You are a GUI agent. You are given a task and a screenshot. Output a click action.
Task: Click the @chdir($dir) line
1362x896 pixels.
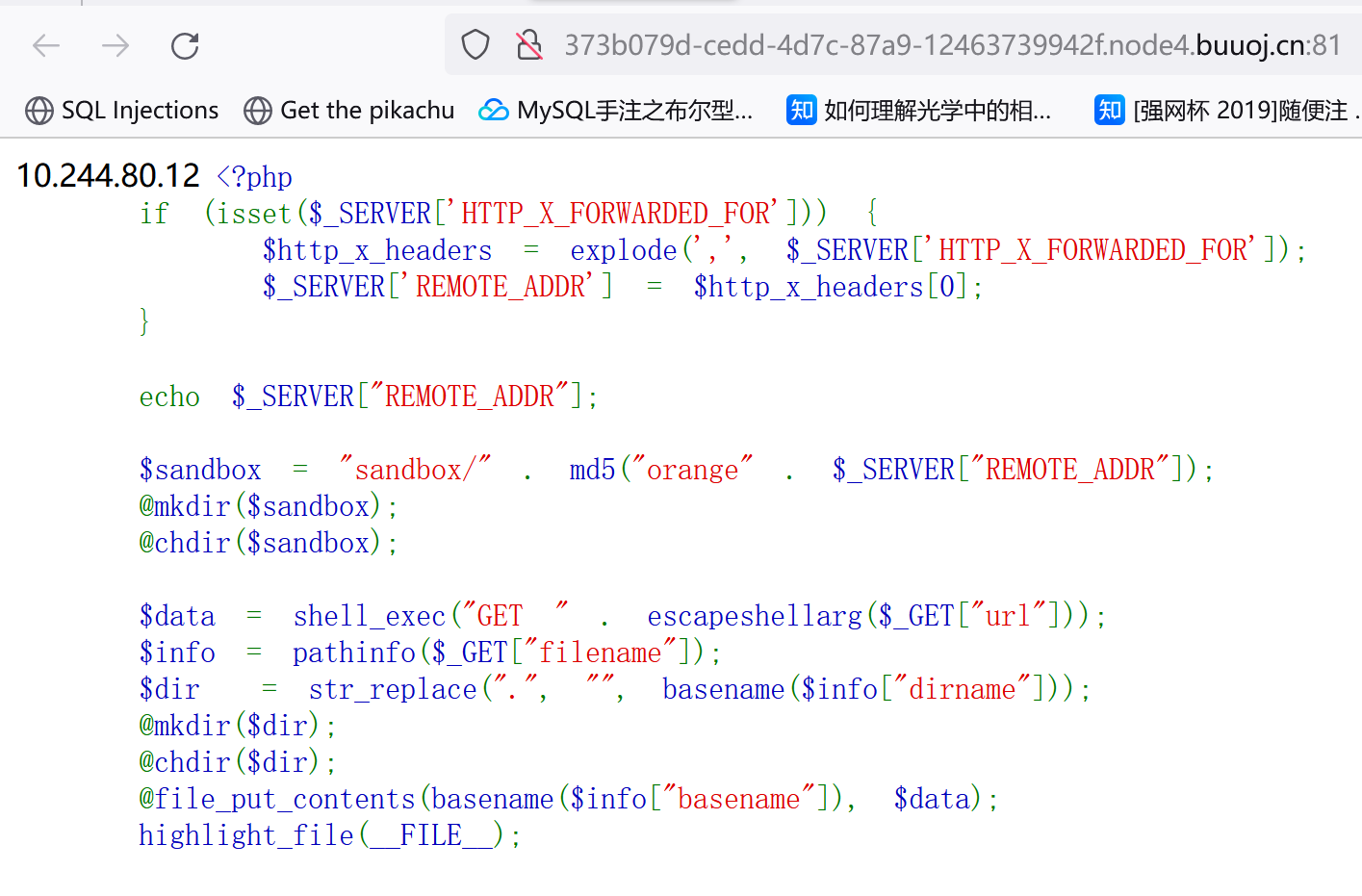(238, 762)
